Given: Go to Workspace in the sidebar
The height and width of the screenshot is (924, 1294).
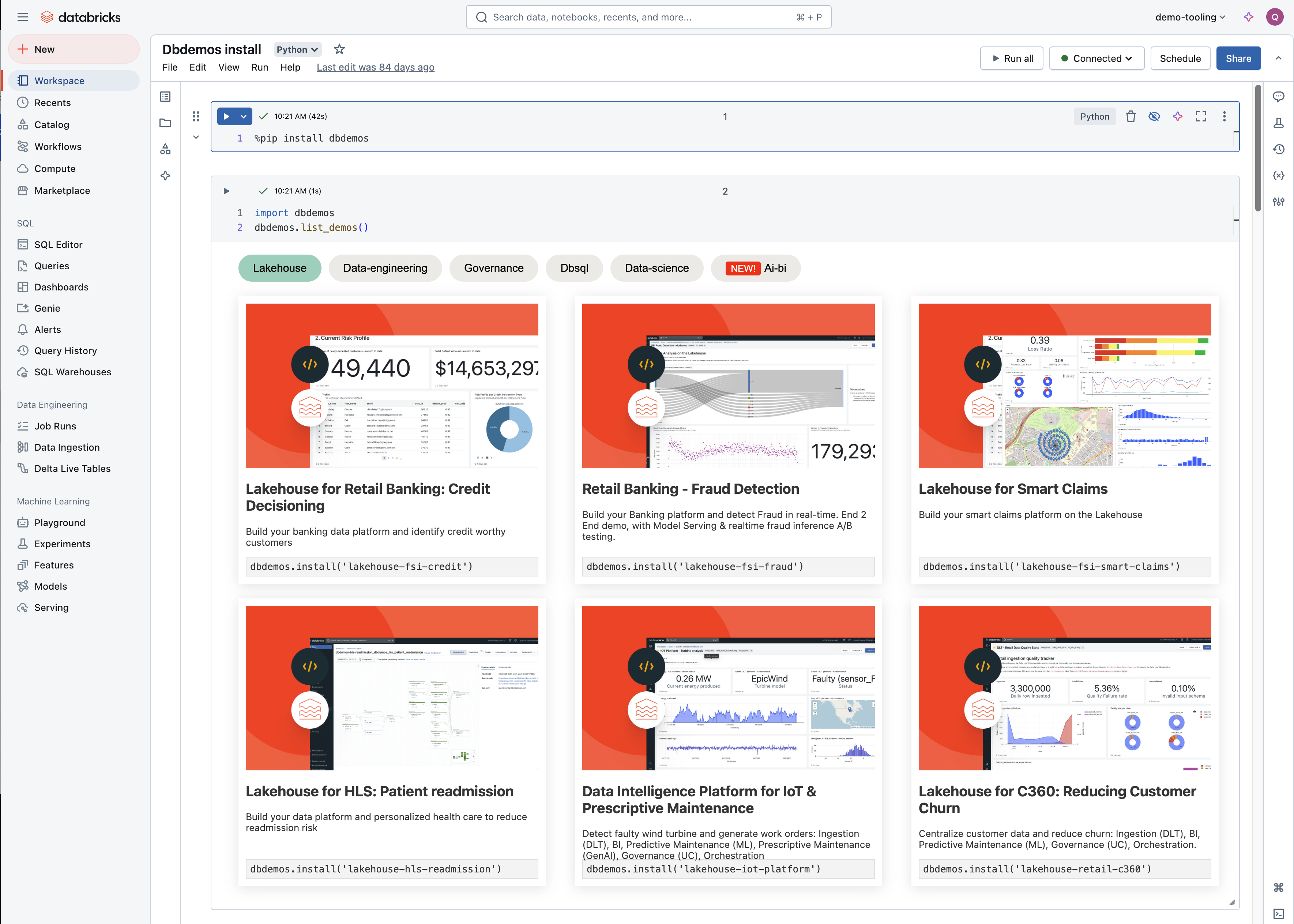Looking at the screenshot, I should [74, 81].
